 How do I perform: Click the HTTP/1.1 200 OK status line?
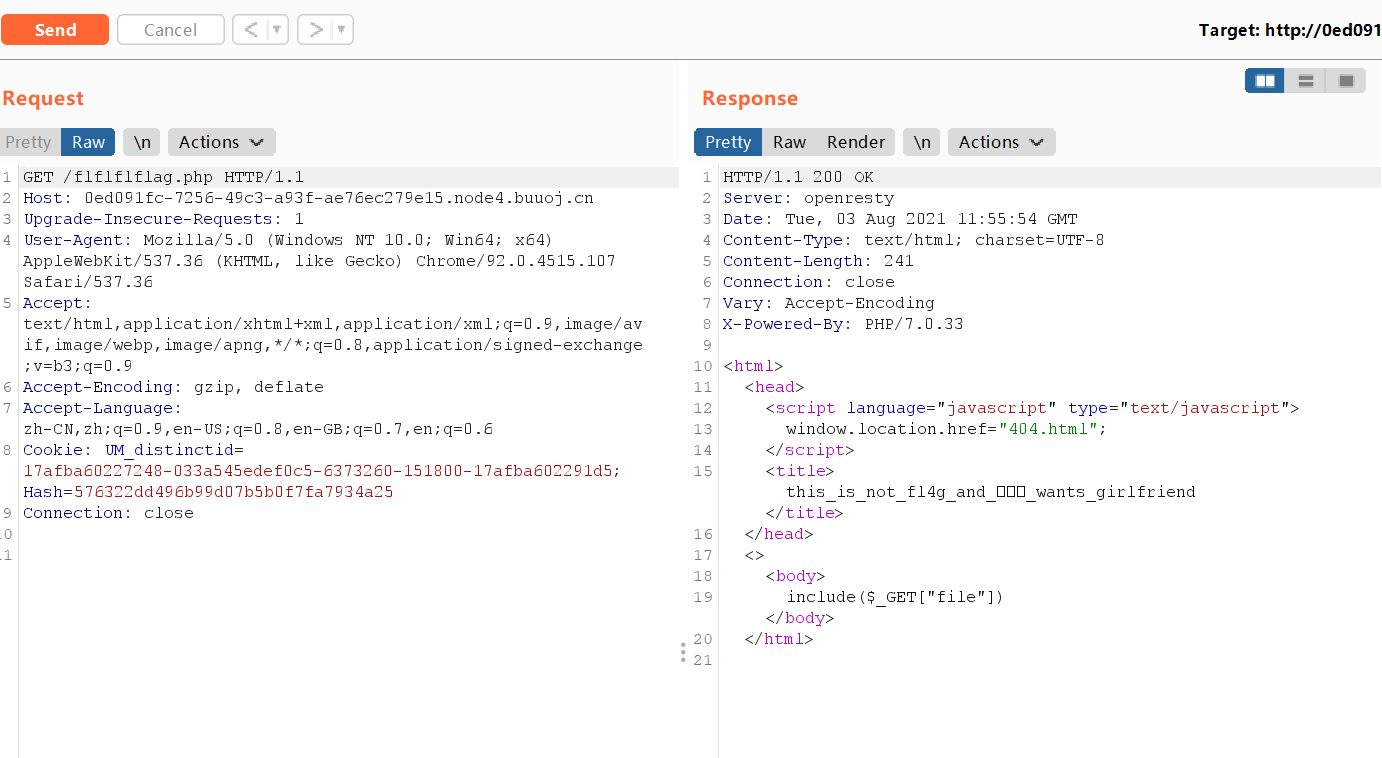pos(798,177)
